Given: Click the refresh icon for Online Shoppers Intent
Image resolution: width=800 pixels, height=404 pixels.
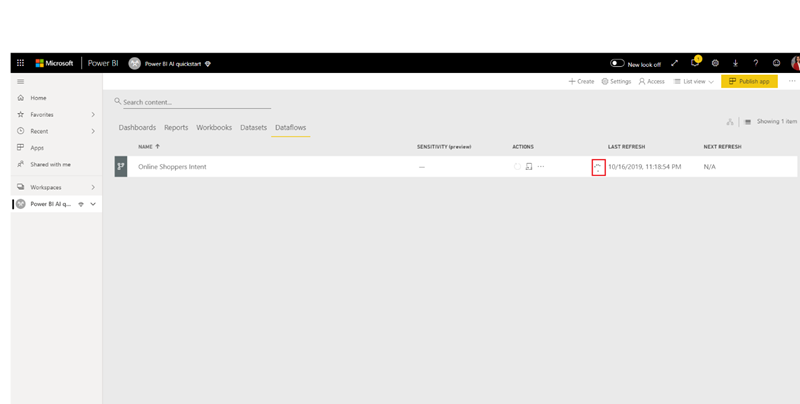Looking at the screenshot, I should pyautogui.click(x=518, y=167).
